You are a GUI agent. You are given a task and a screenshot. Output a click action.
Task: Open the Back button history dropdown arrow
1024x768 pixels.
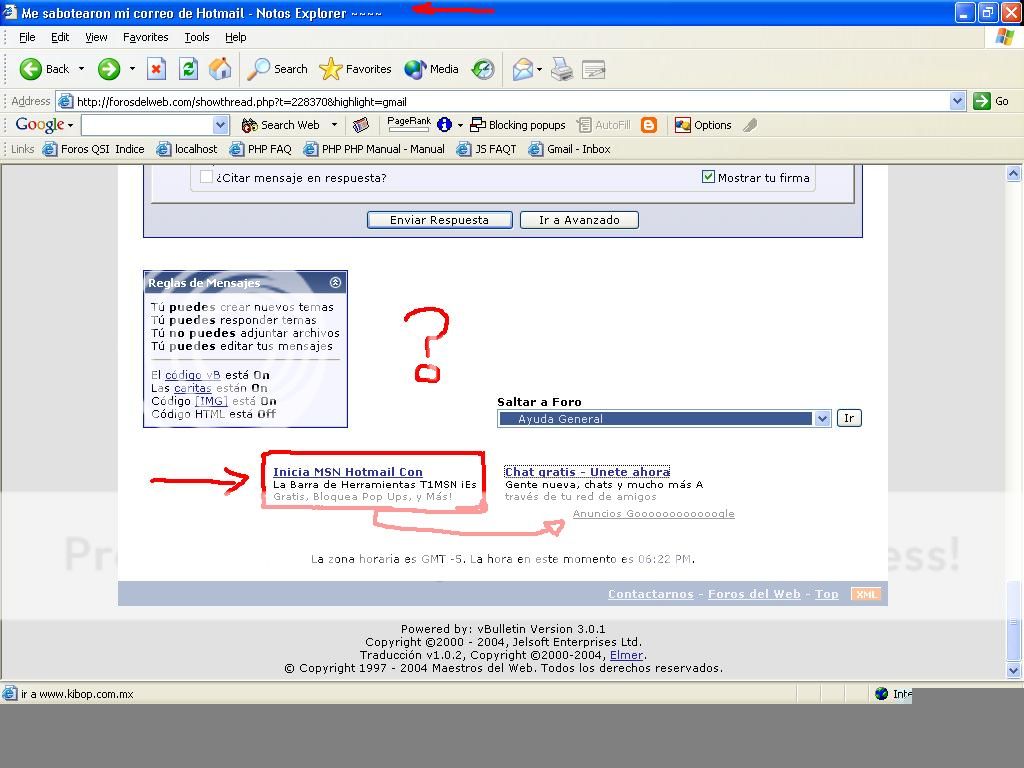coord(81,69)
